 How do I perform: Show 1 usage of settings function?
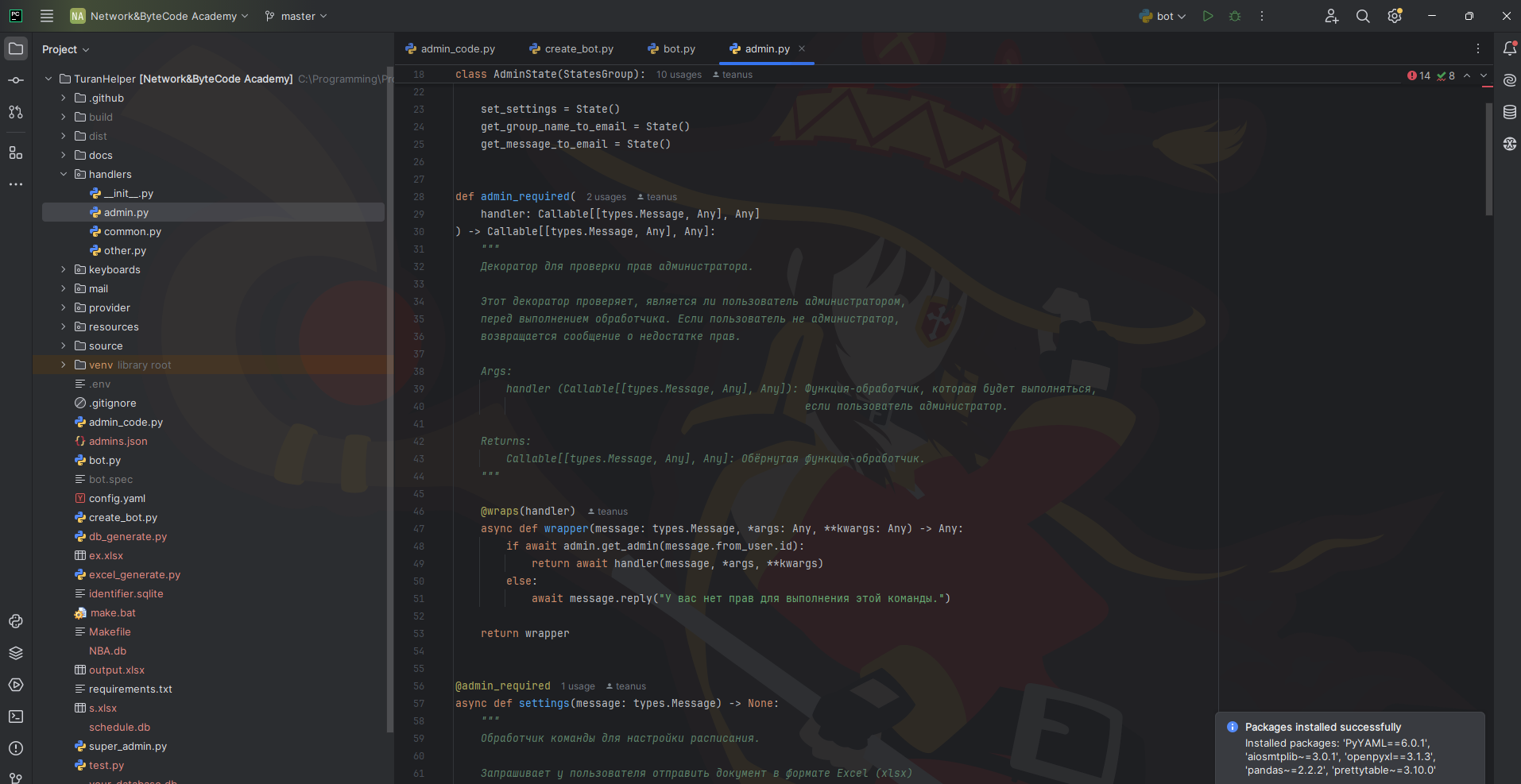[578, 686]
